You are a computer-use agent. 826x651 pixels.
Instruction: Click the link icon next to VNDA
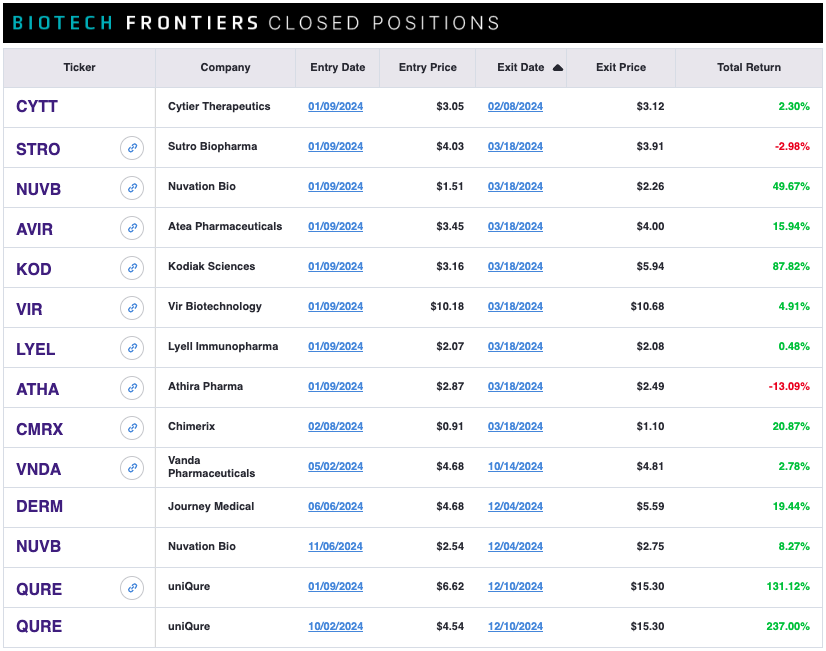pyautogui.click(x=132, y=468)
